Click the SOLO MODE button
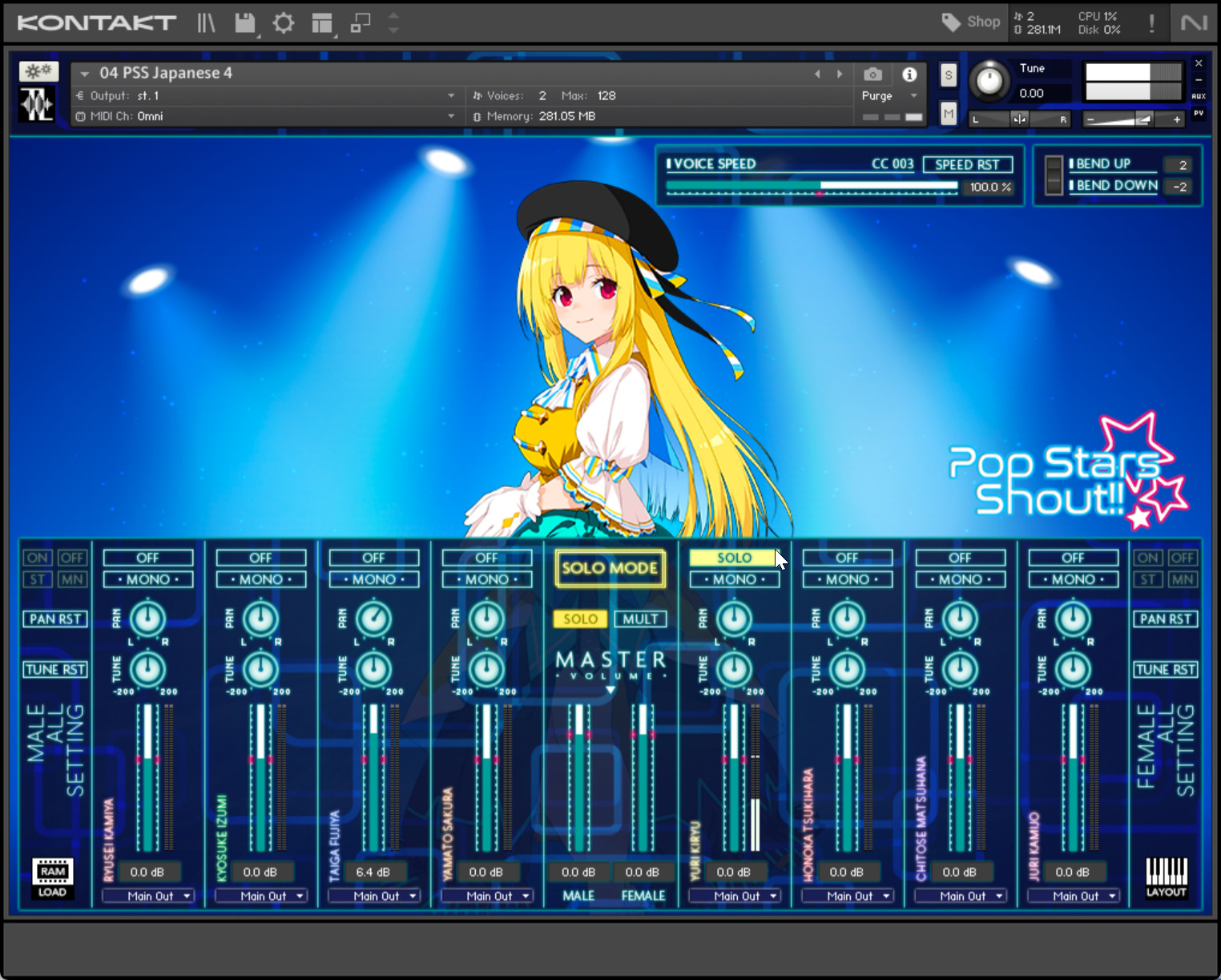The image size is (1221, 980). coord(610,568)
